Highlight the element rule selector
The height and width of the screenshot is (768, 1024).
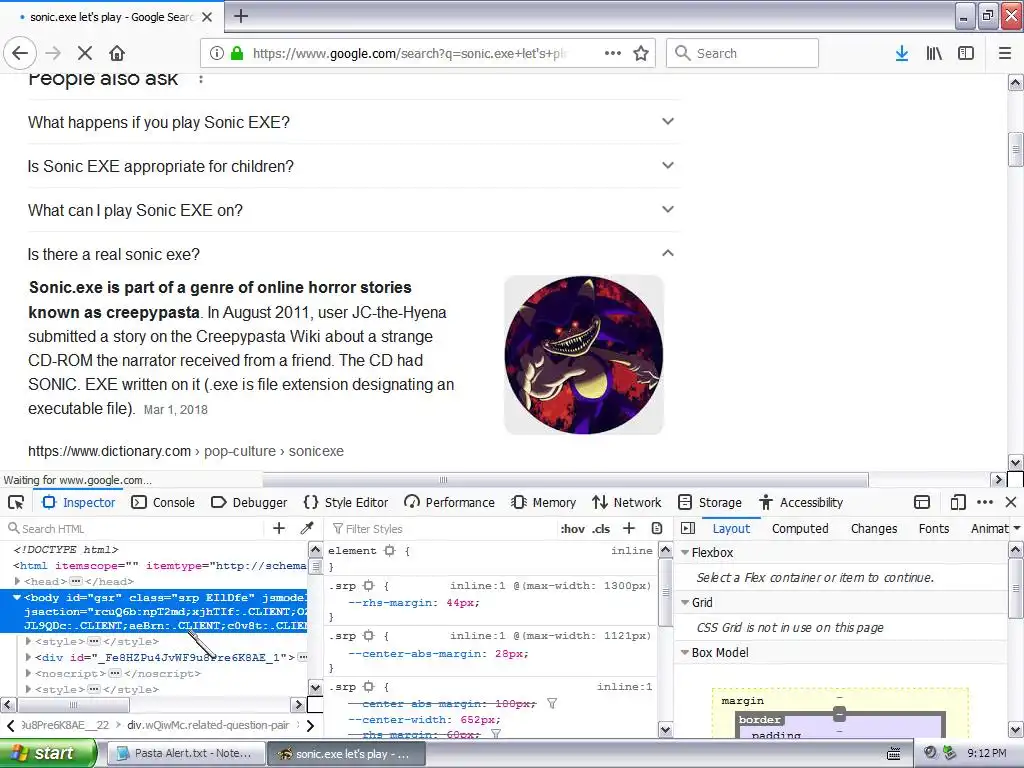coord(390,551)
